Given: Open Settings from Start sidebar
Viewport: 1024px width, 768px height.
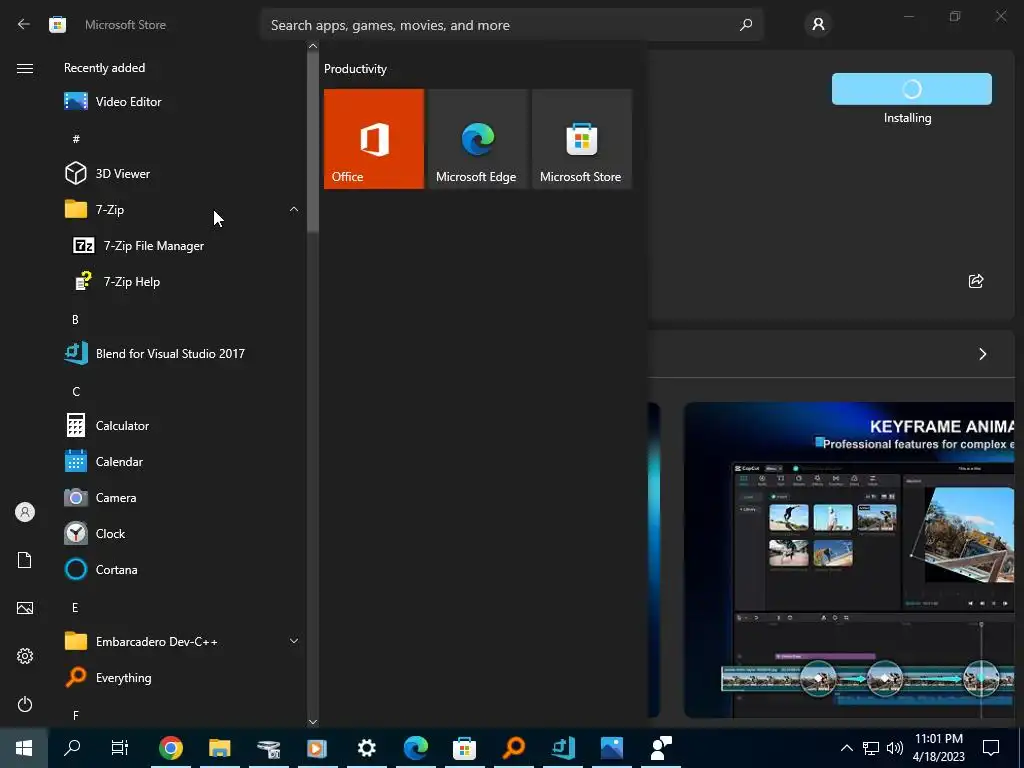Looking at the screenshot, I should tap(25, 656).
